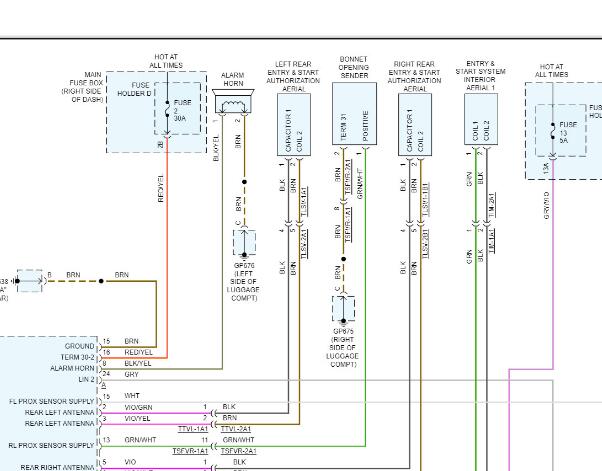Screen dimensions: 602x471
Task: Select the GP876 left side luggage compartment label
Action: point(243,281)
